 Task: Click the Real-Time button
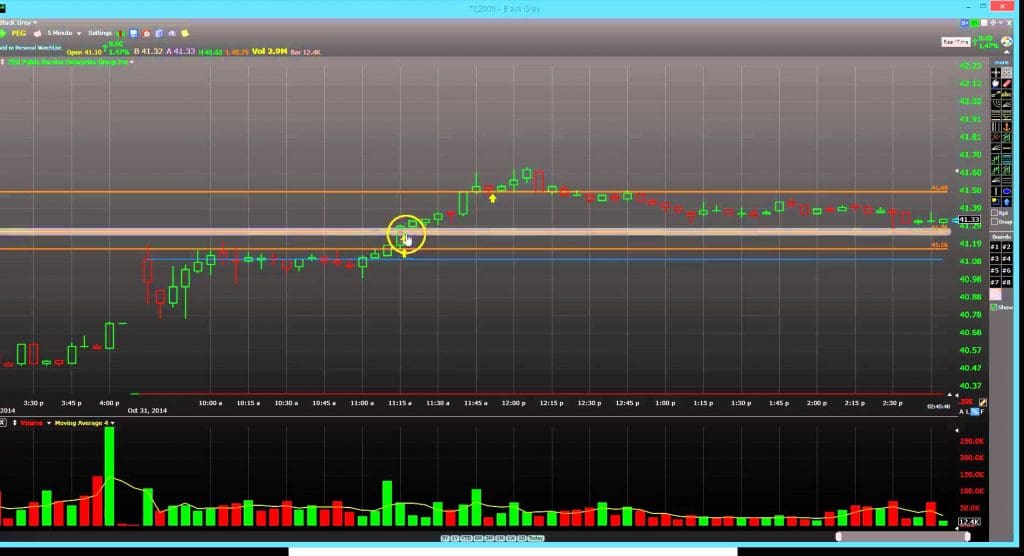click(956, 42)
